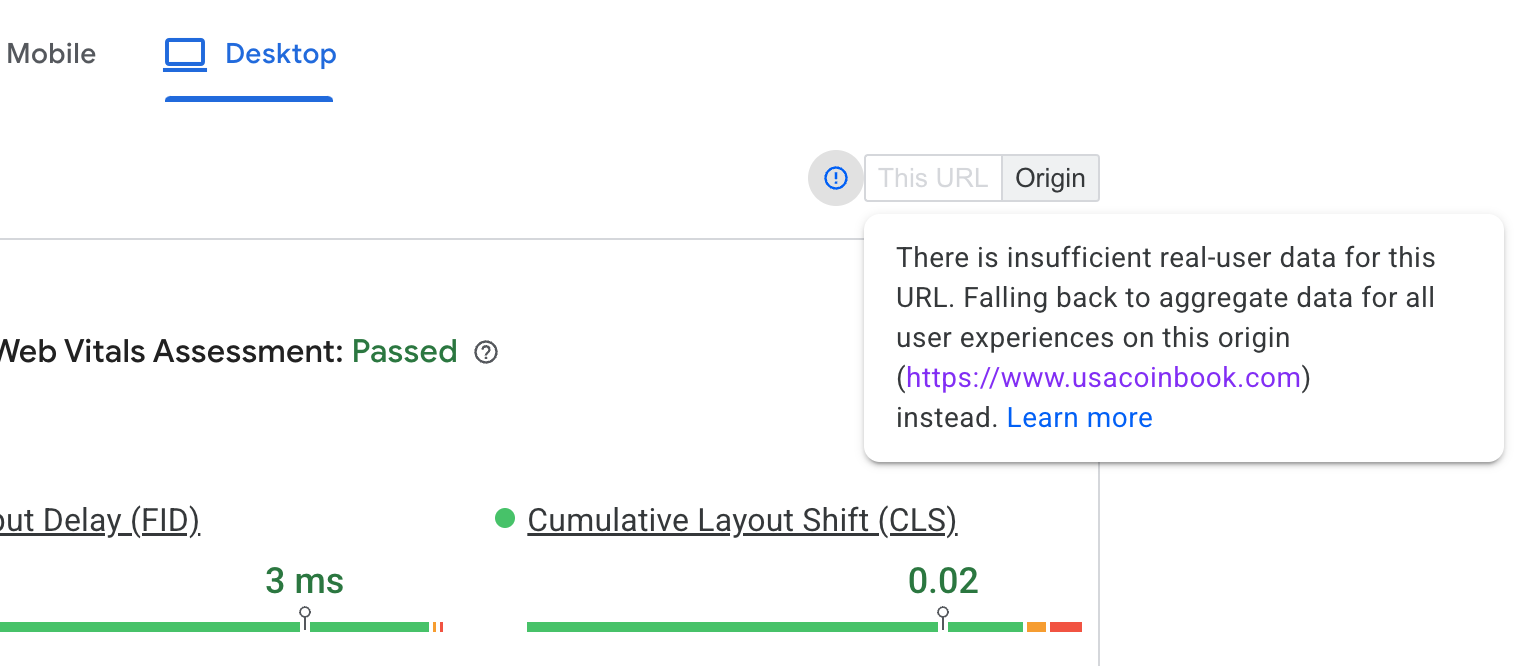Click the Learn more link

[x=1080, y=418]
